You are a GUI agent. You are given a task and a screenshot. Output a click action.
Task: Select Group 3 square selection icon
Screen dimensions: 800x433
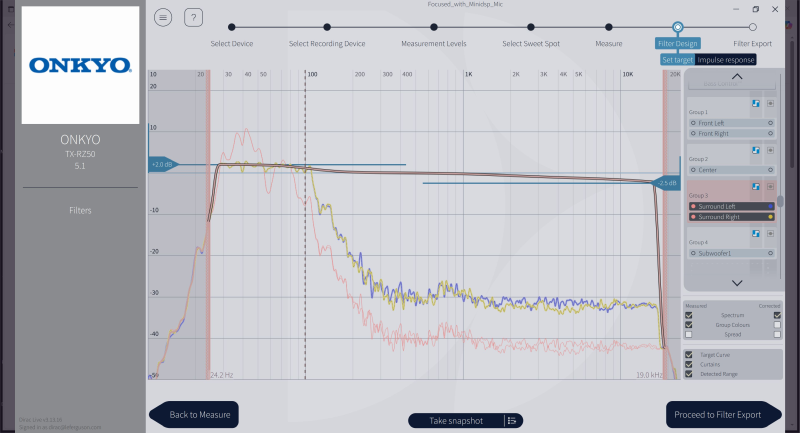point(770,187)
